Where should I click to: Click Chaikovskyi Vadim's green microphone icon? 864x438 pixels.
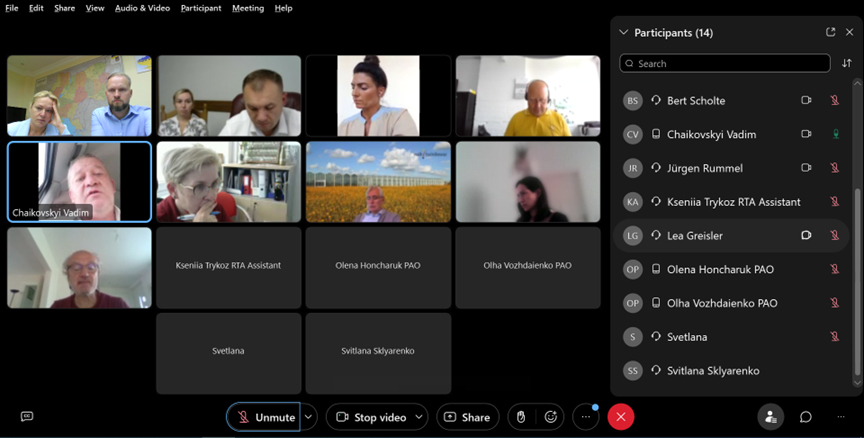836,134
